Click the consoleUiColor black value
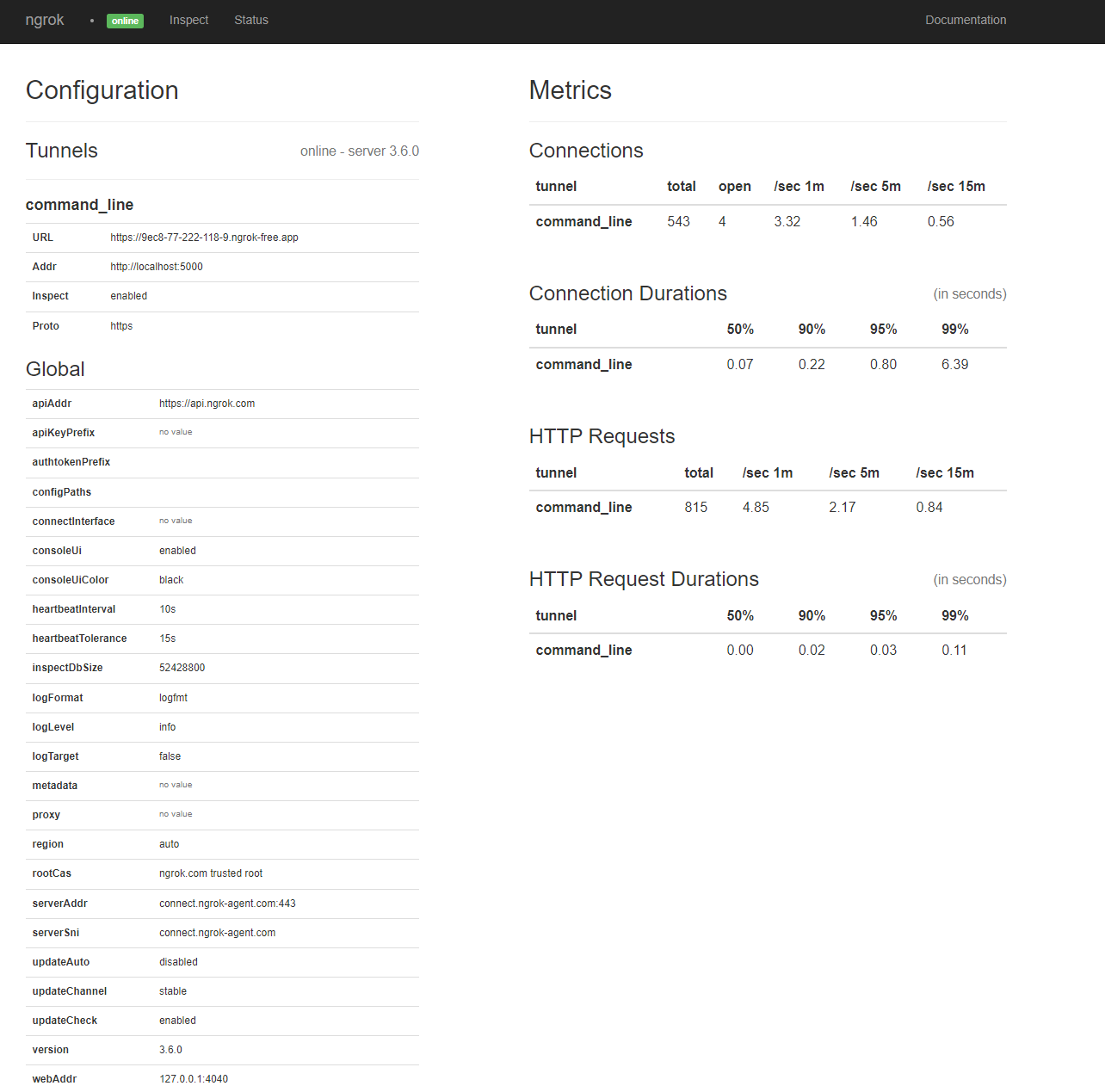 coord(171,580)
